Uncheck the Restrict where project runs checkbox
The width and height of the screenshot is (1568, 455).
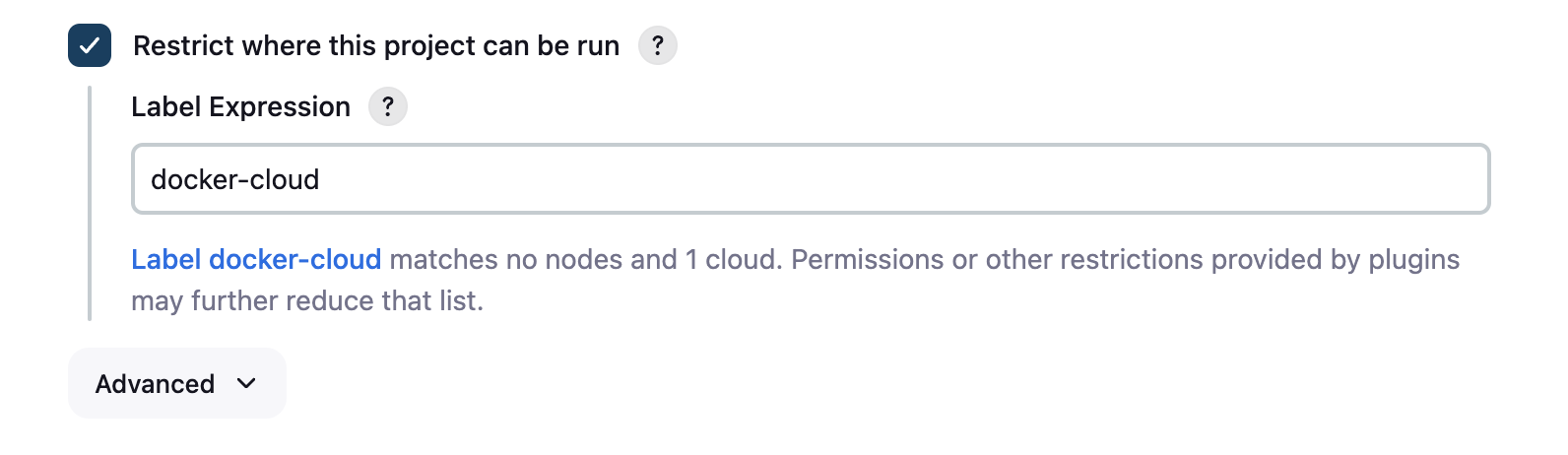click(x=90, y=45)
